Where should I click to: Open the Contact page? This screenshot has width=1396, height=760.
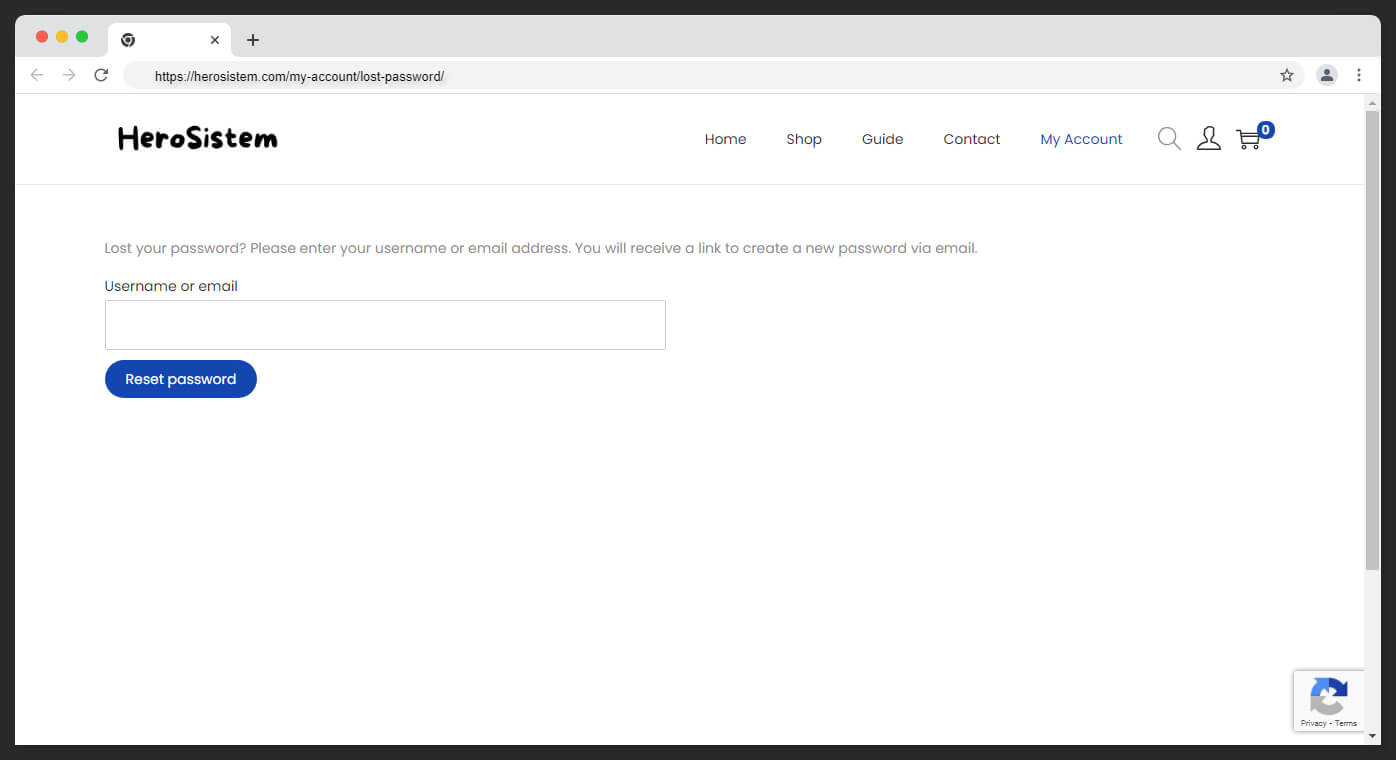click(x=971, y=139)
